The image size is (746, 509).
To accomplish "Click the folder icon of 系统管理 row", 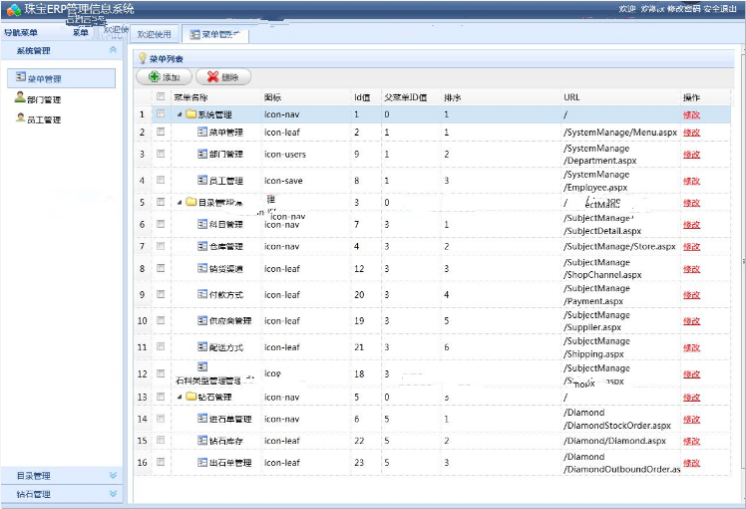I will coord(190,115).
